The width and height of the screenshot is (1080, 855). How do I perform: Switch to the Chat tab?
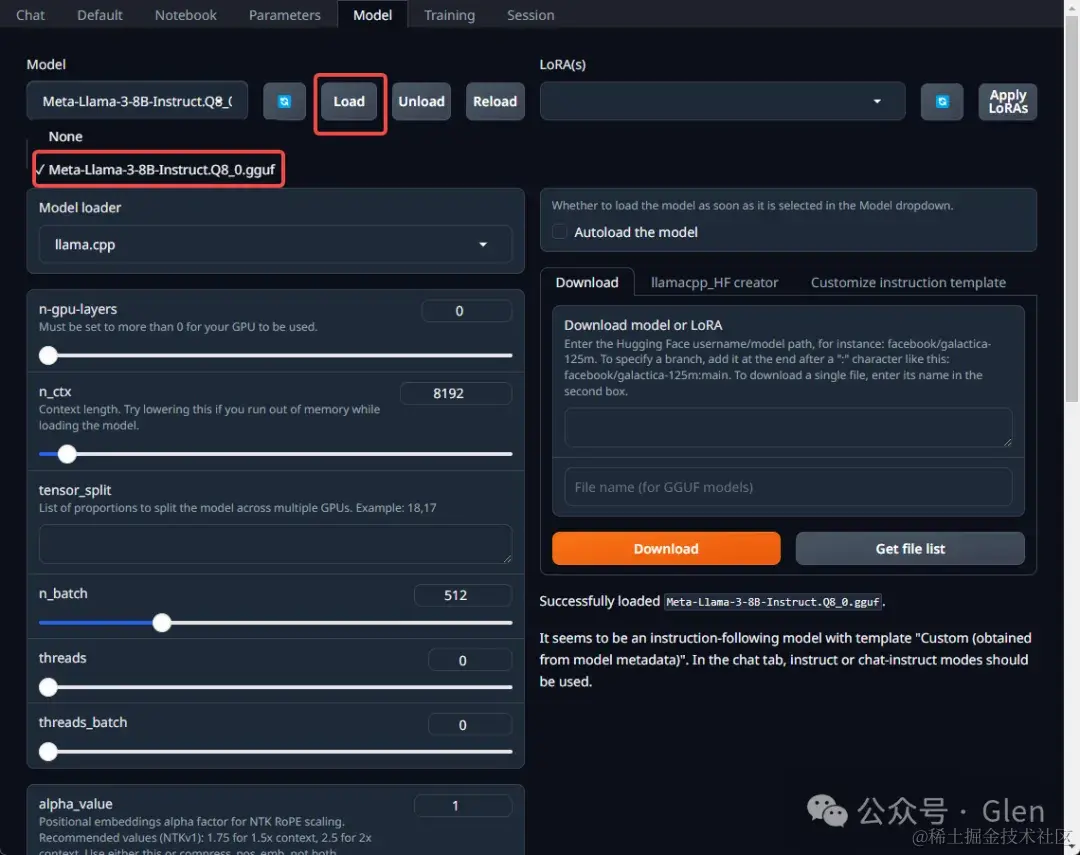point(30,14)
